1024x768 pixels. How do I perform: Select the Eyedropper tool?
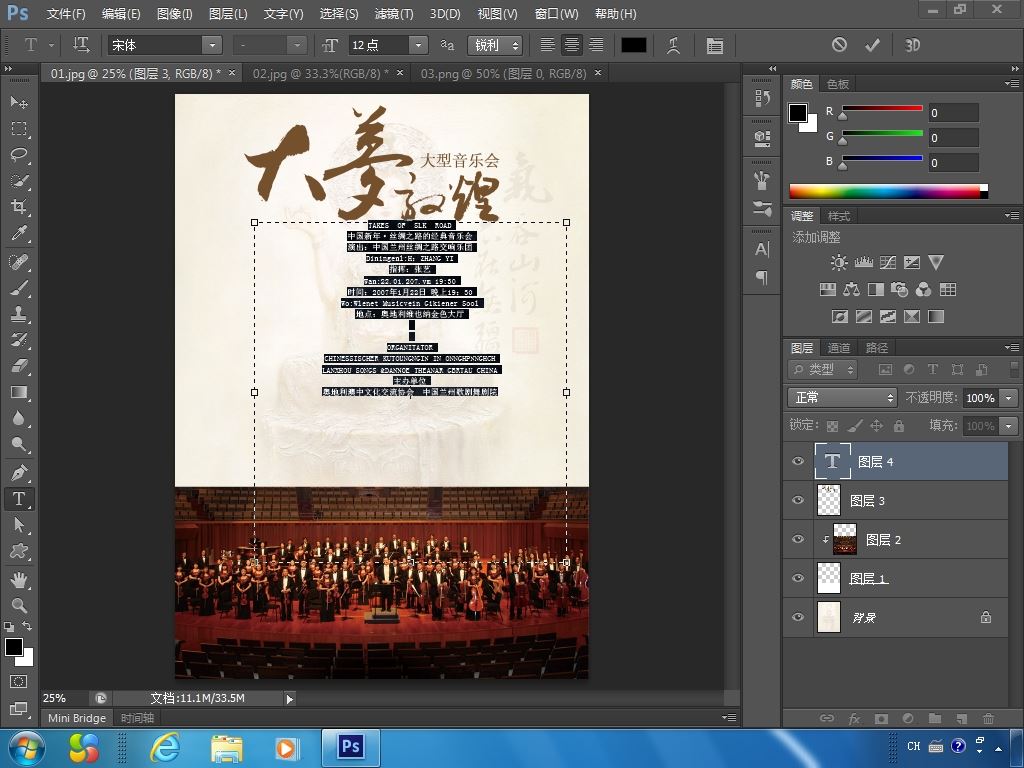point(19,233)
